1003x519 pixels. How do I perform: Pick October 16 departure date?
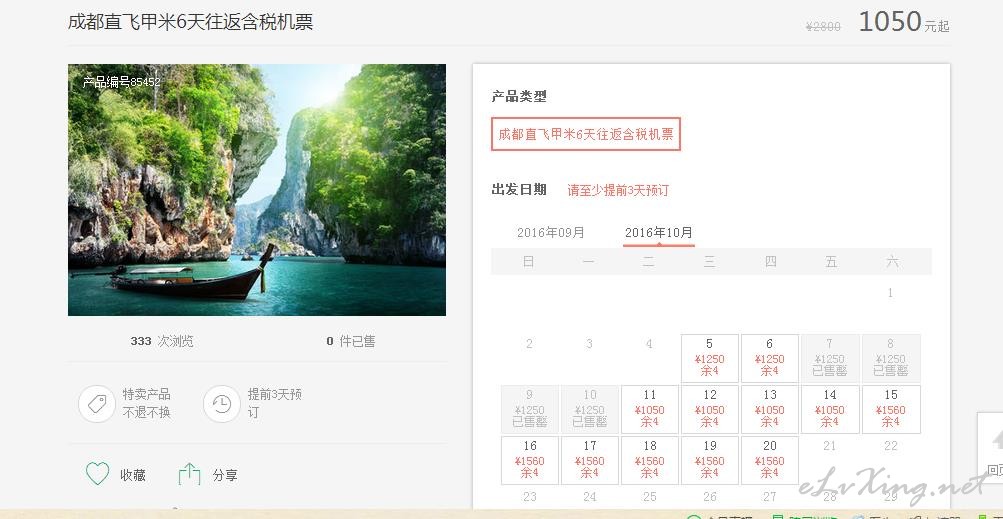pos(530,460)
